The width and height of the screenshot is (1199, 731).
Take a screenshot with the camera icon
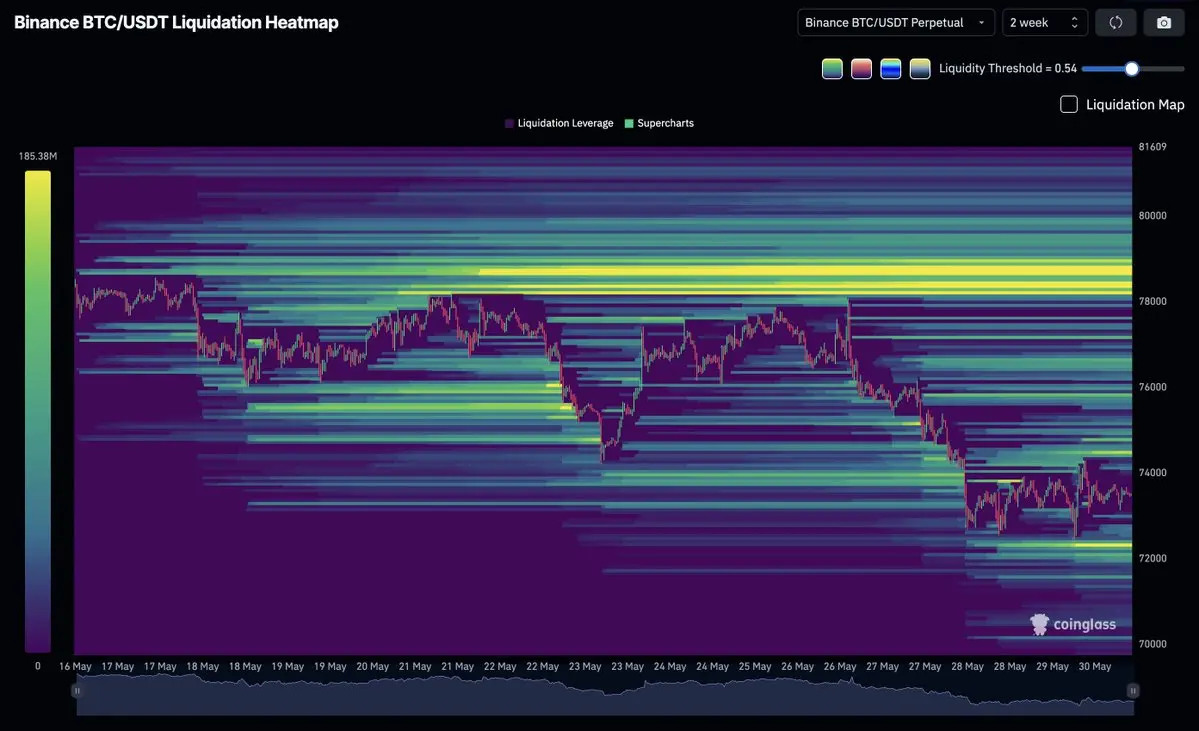point(1164,23)
